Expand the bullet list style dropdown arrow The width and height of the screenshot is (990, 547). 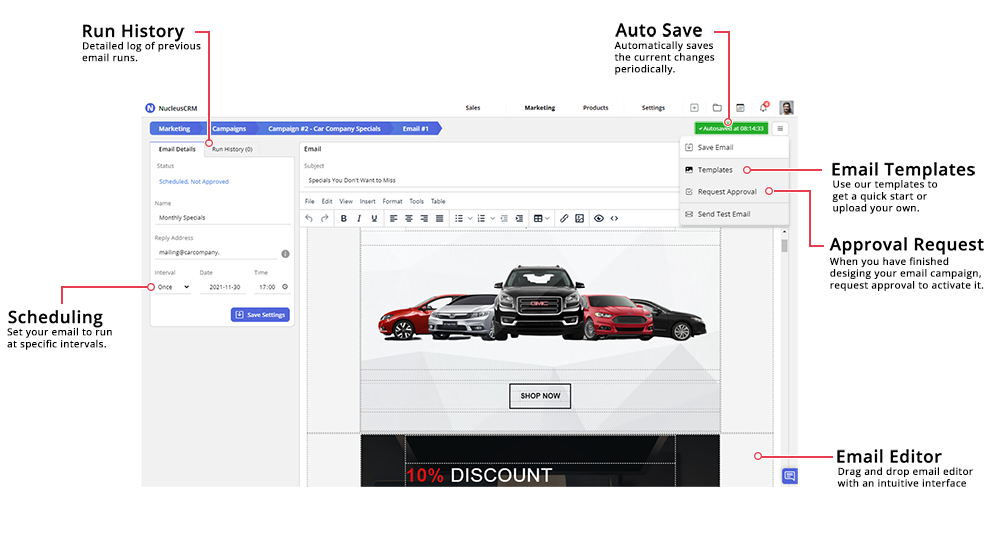(x=470, y=219)
